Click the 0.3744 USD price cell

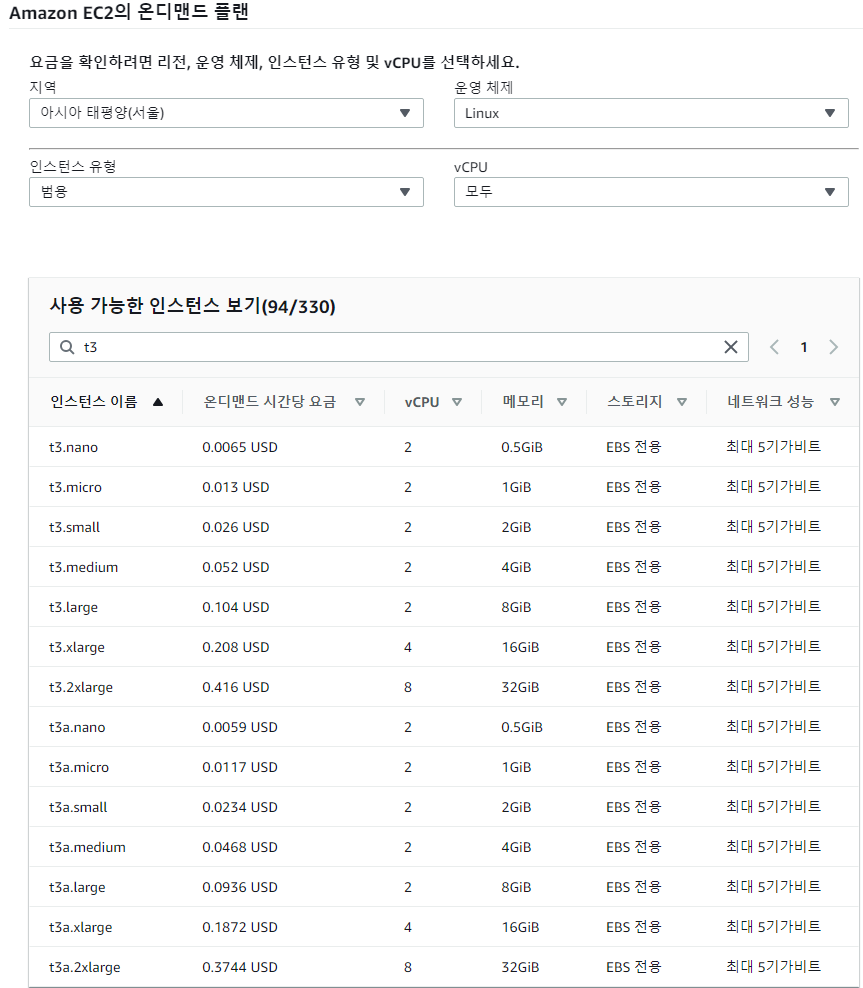click(x=240, y=967)
